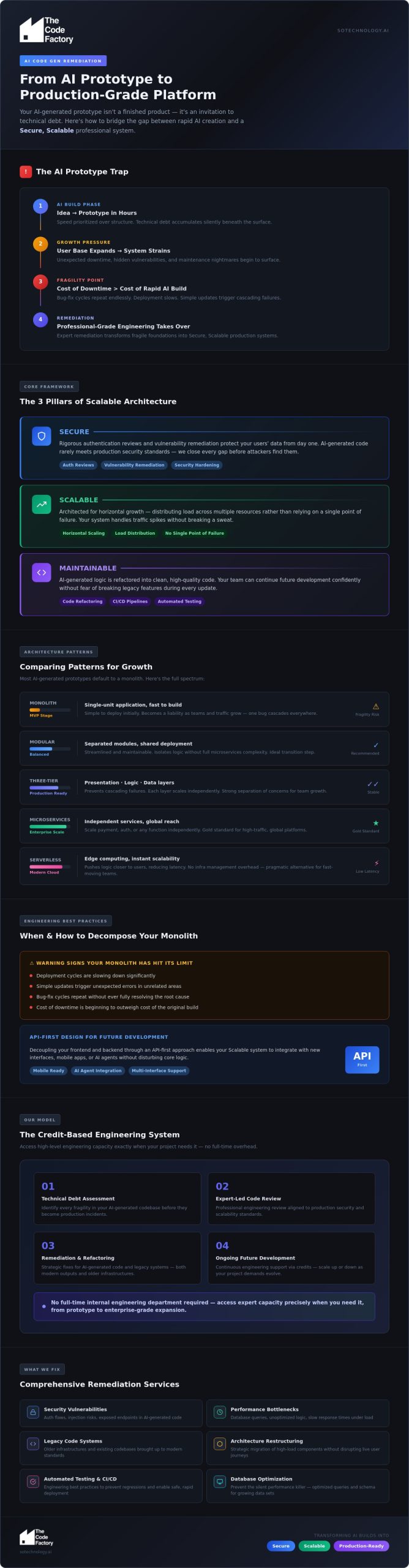Click the Database Optimization monitor icon
Image resolution: width=409 pixels, height=1568 pixels.
pyautogui.click(x=220, y=1482)
